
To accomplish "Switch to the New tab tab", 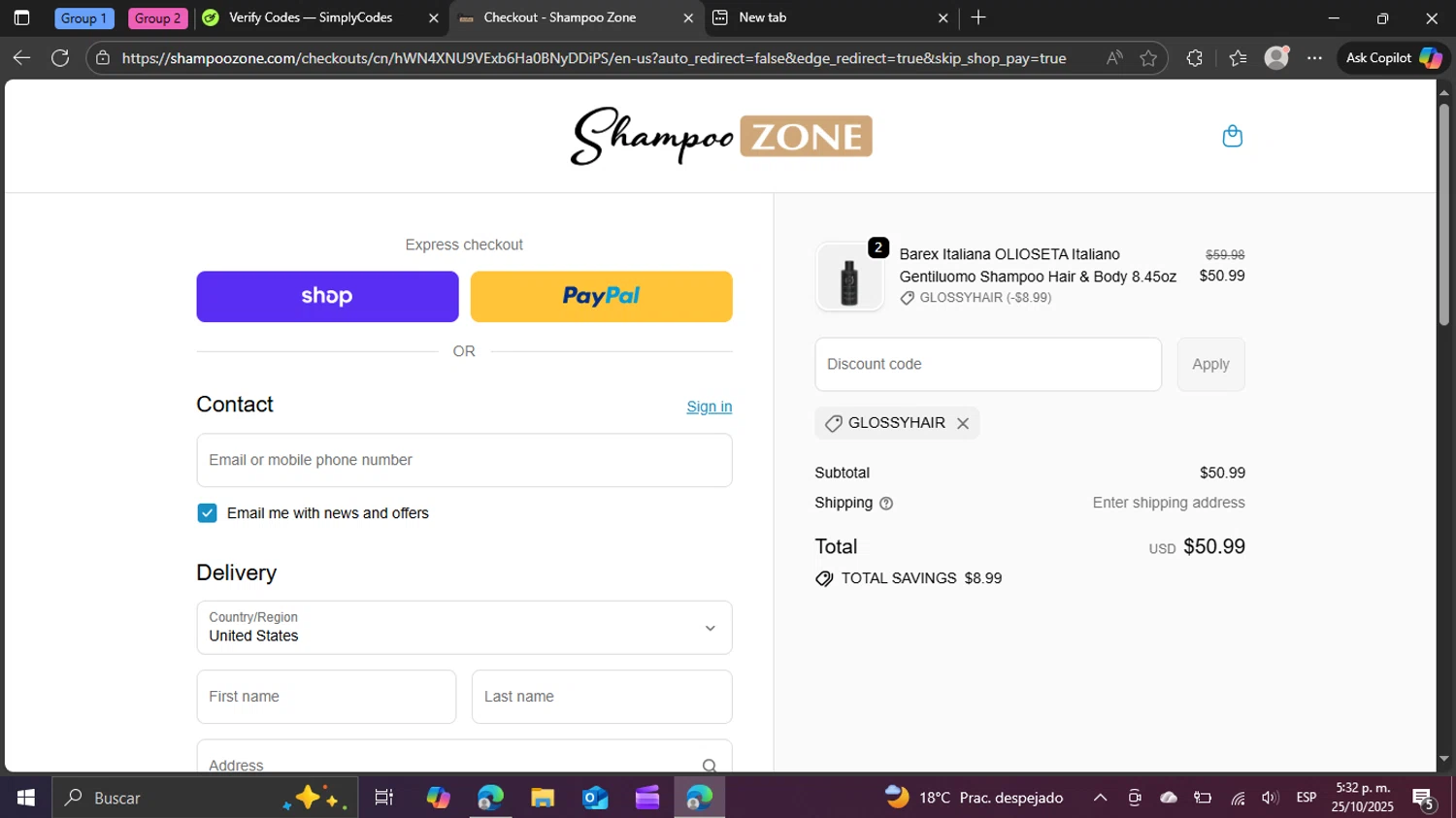I will (763, 17).
